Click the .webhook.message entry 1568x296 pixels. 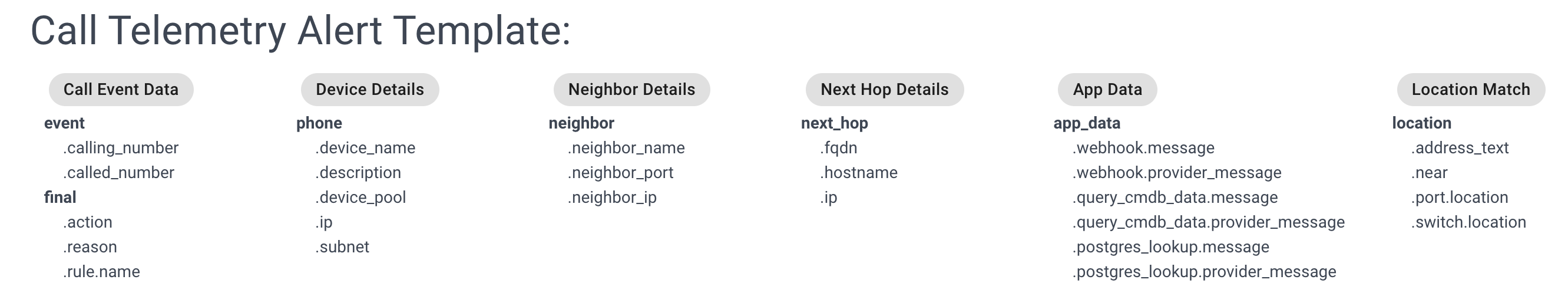coord(1143,148)
